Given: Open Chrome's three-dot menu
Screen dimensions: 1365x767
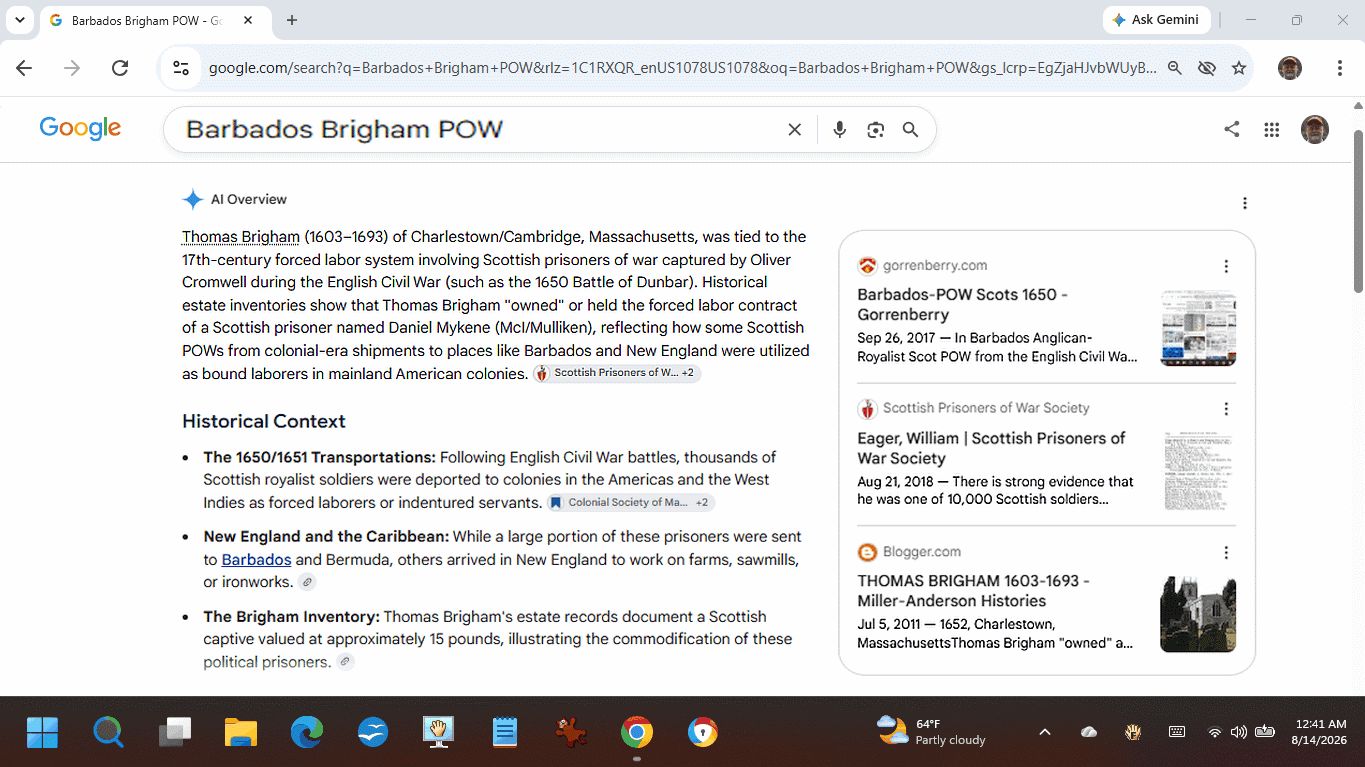Looking at the screenshot, I should click(x=1340, y=68).
